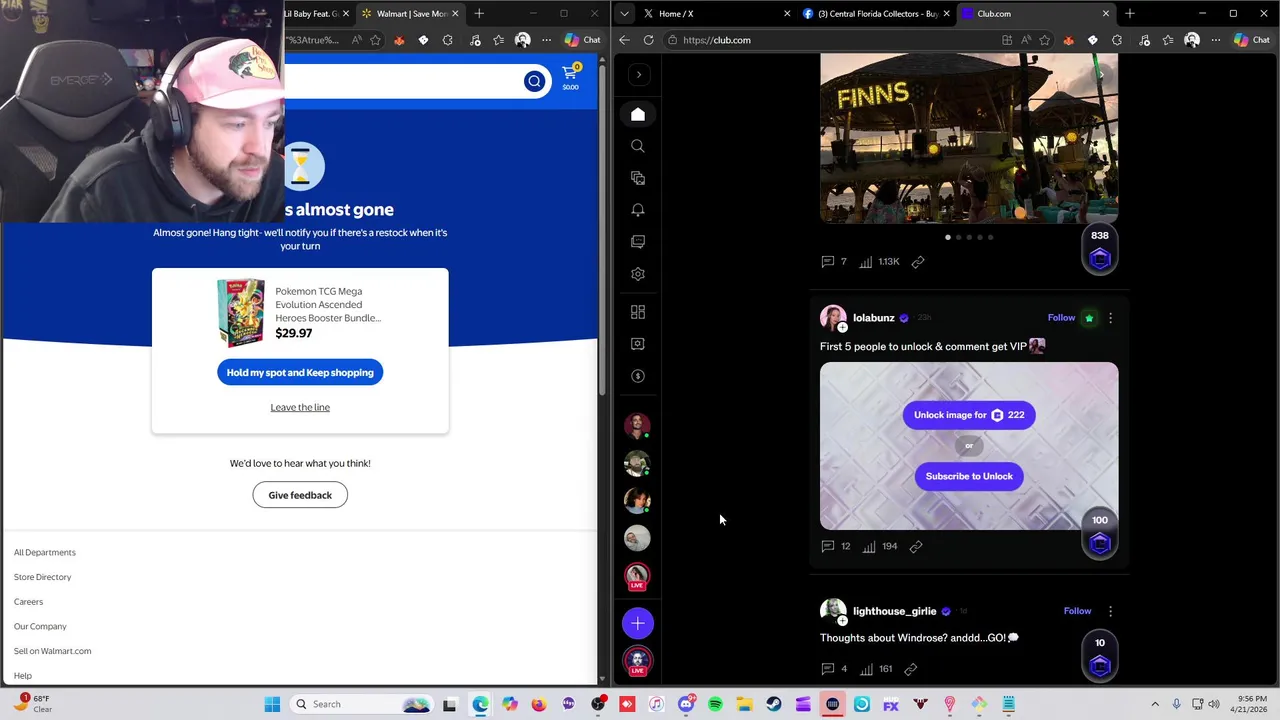Open dashboard grid icon in Club.com sidebar
The width and height of the screenshot is (1280, 720).
pos(638,312)
